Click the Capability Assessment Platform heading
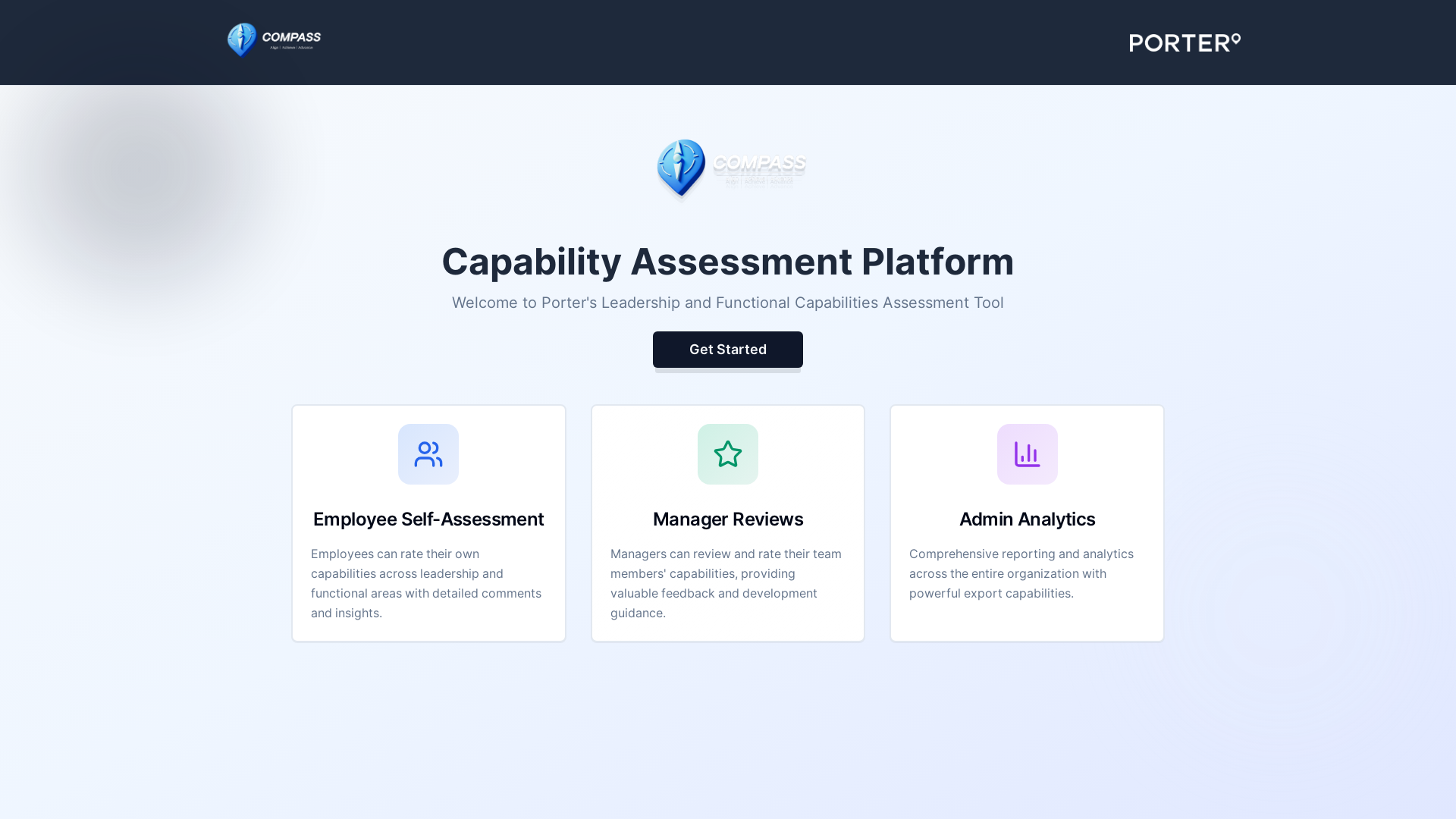1456x819 pixels. point(728,262)
